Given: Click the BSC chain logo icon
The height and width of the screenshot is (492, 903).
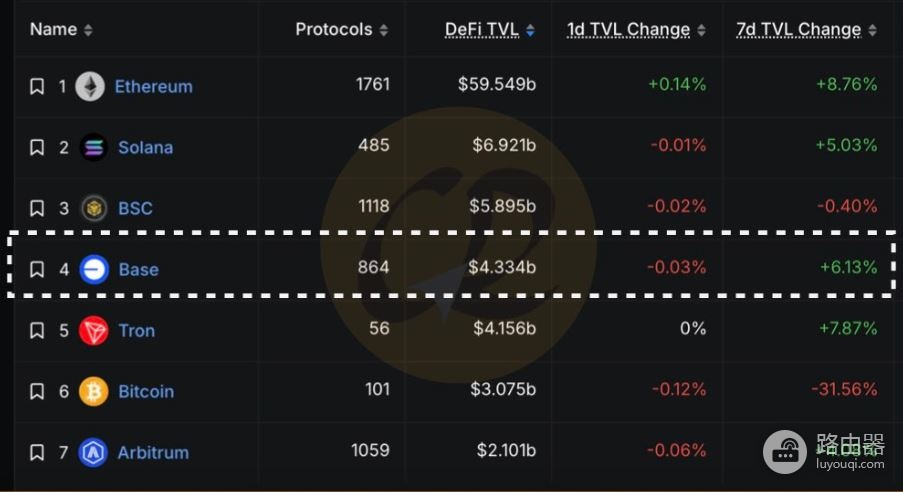Looking at the screenshot, I should (94, 208).
